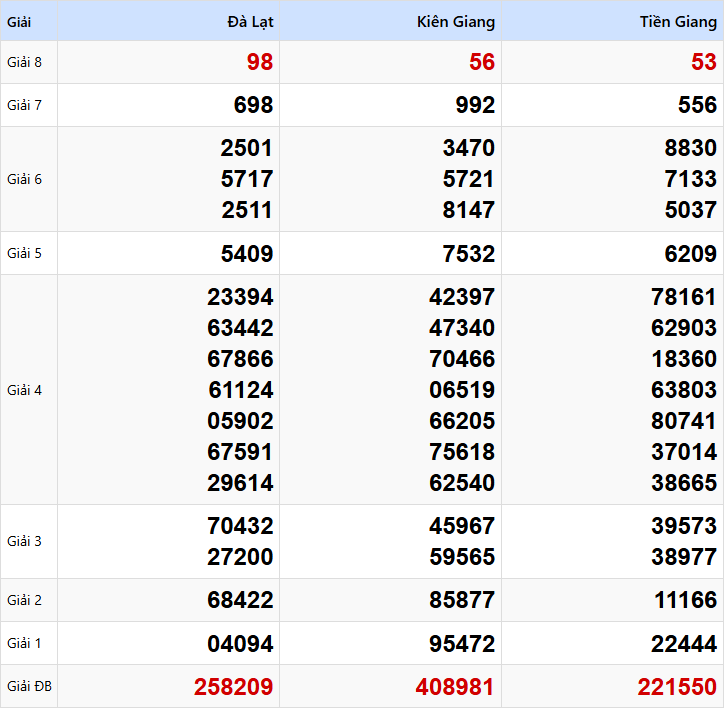This screenshot has width=725, height=710.
Task: Select Giải 3 number 39573
Action: click(x=684, y=526)
